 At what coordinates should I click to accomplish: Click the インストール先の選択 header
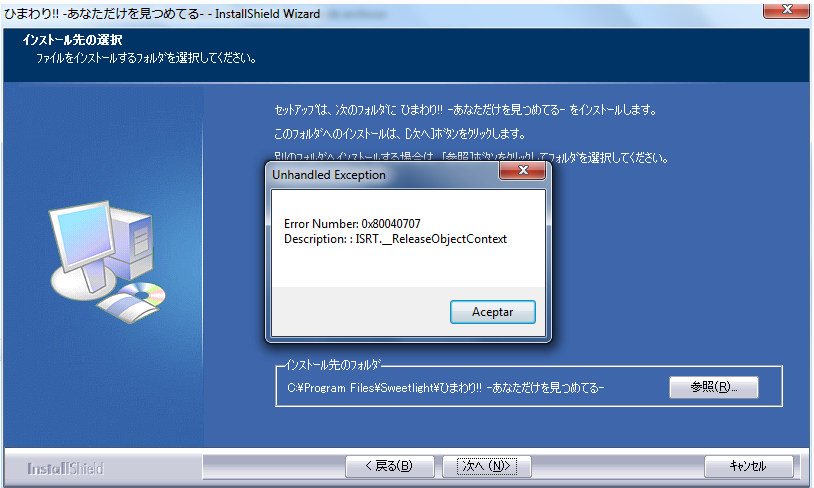tap(72, 40)
